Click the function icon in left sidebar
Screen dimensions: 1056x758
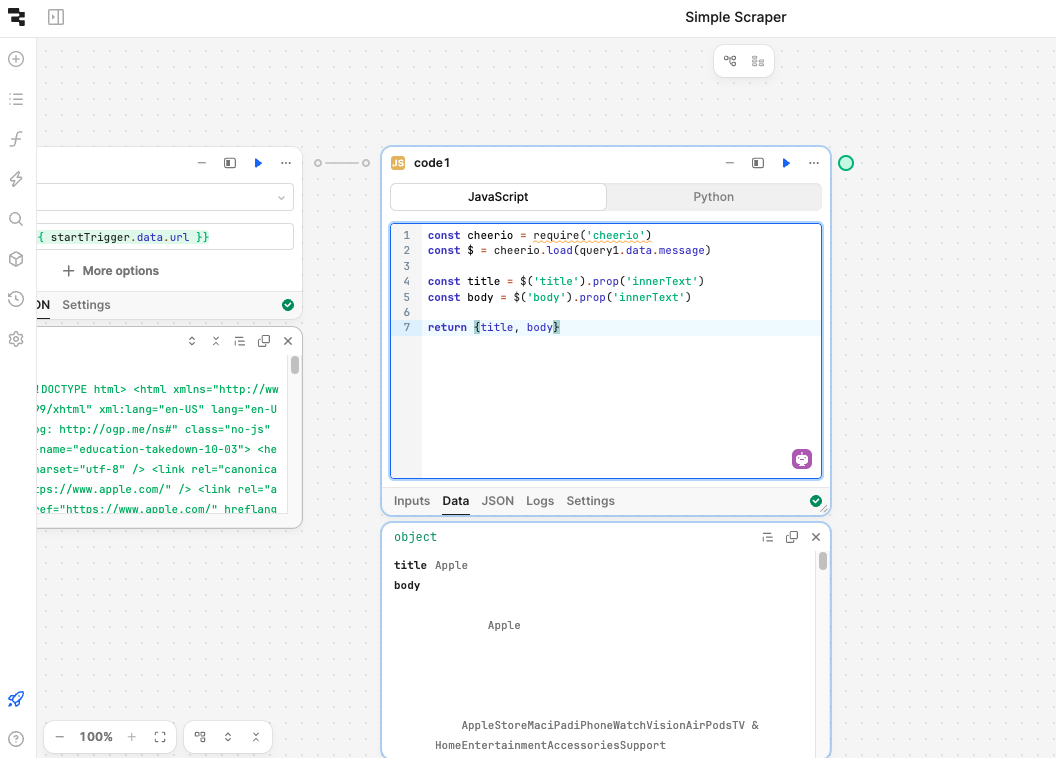click(x=16, y=139)
